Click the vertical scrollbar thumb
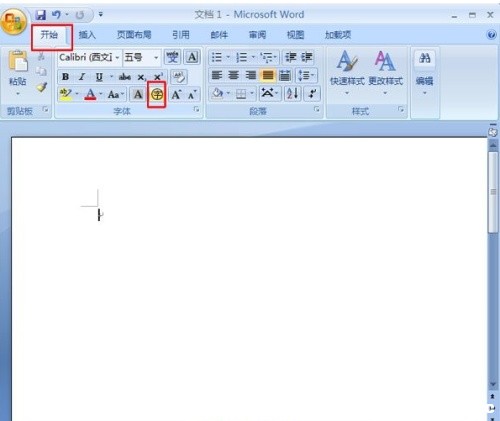This screenshot has width=500, height=421. pos(493,192)
